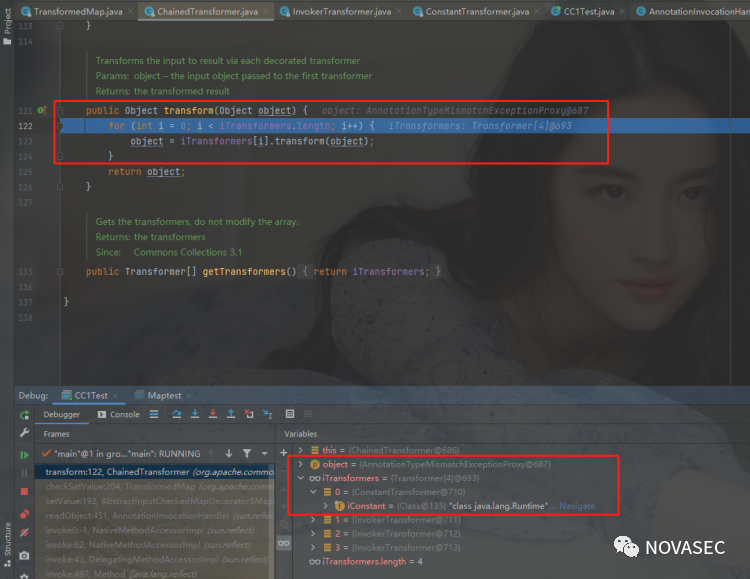Expand the 'this' variable node
This screenshot has width=750, height=579.
tap(300, 450)
